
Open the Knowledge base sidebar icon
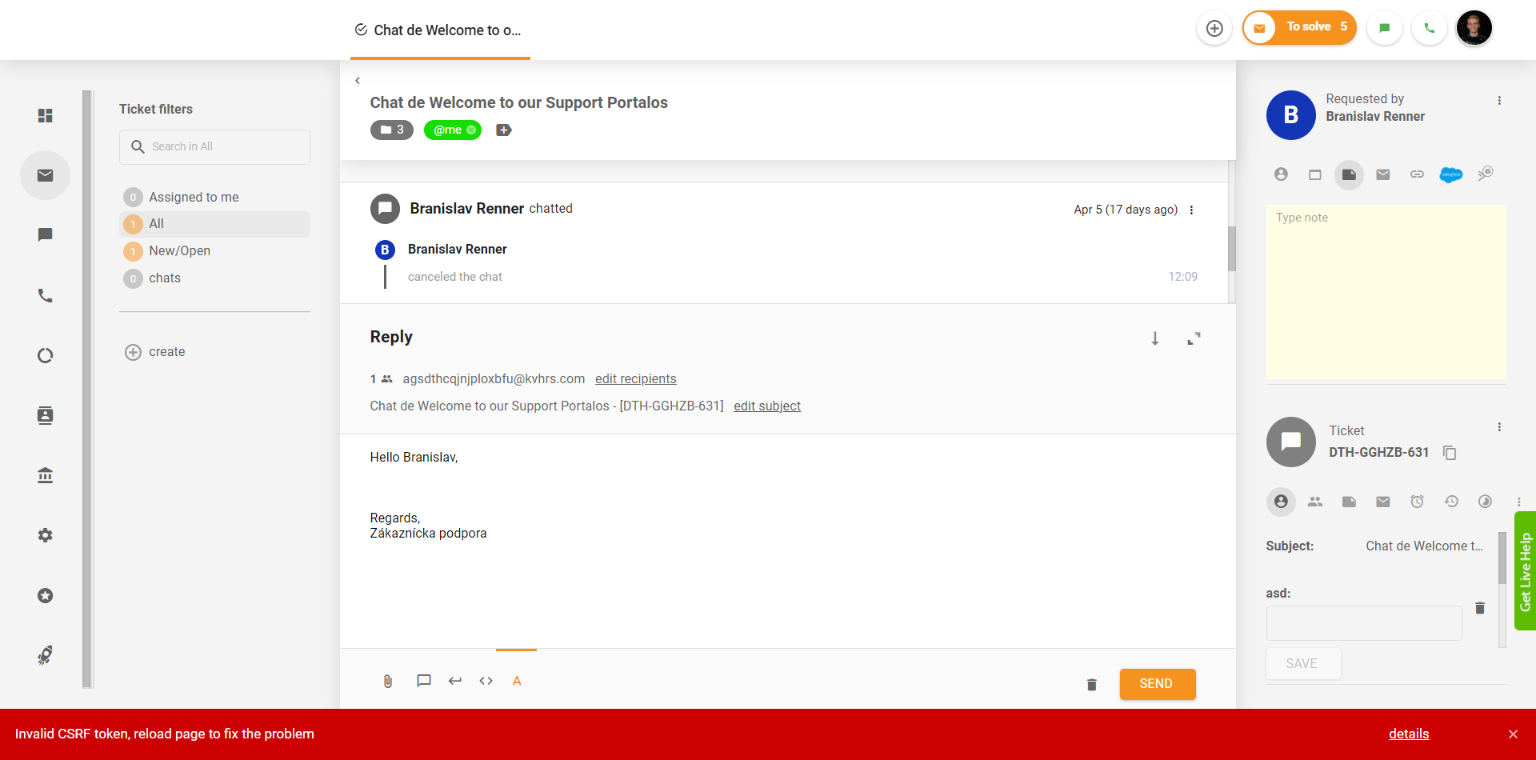point(45,475)
